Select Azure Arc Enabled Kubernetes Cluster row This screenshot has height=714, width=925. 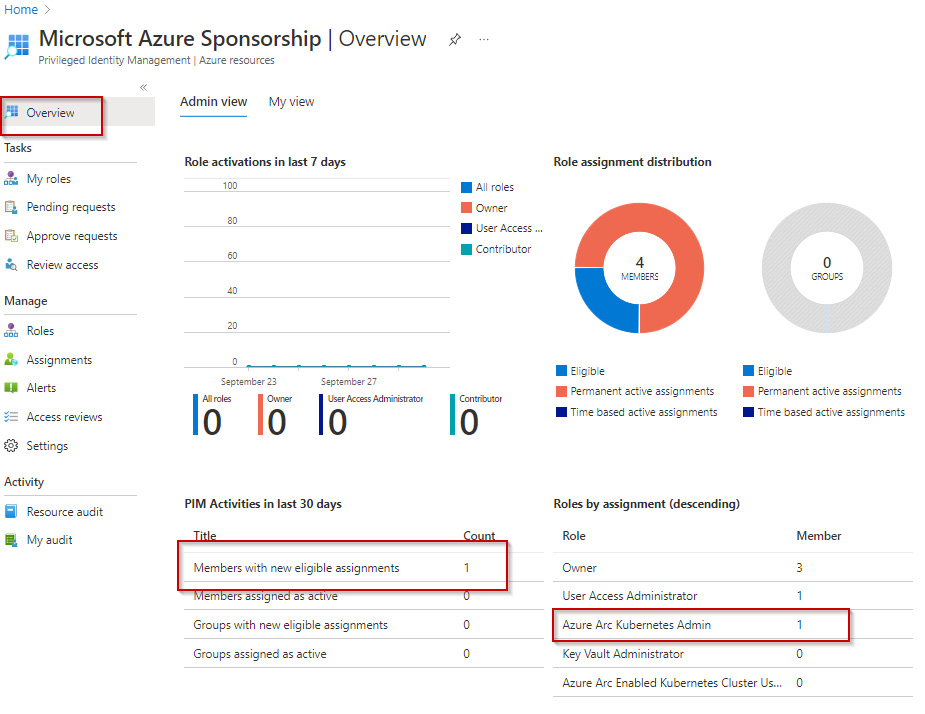(733, 683)
